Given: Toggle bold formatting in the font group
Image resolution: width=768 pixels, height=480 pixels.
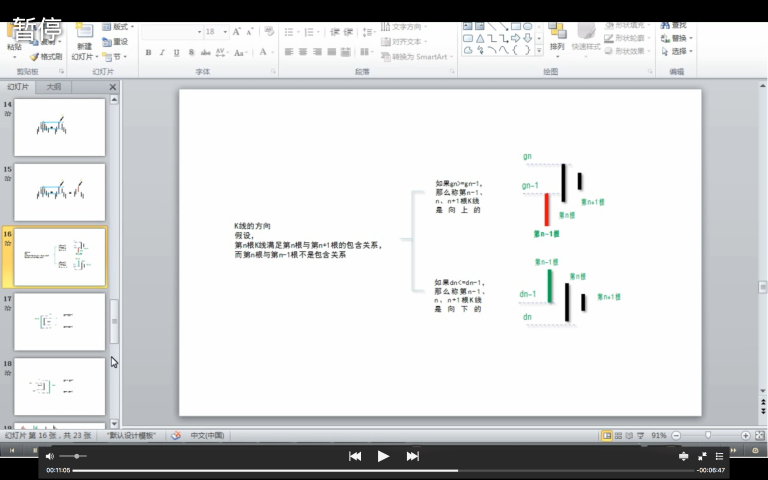Looking at the screenshot, I should point(148,53).
